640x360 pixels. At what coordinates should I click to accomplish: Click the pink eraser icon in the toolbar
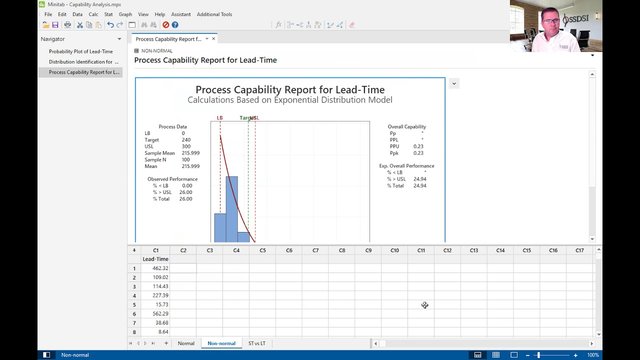(352, 25)
